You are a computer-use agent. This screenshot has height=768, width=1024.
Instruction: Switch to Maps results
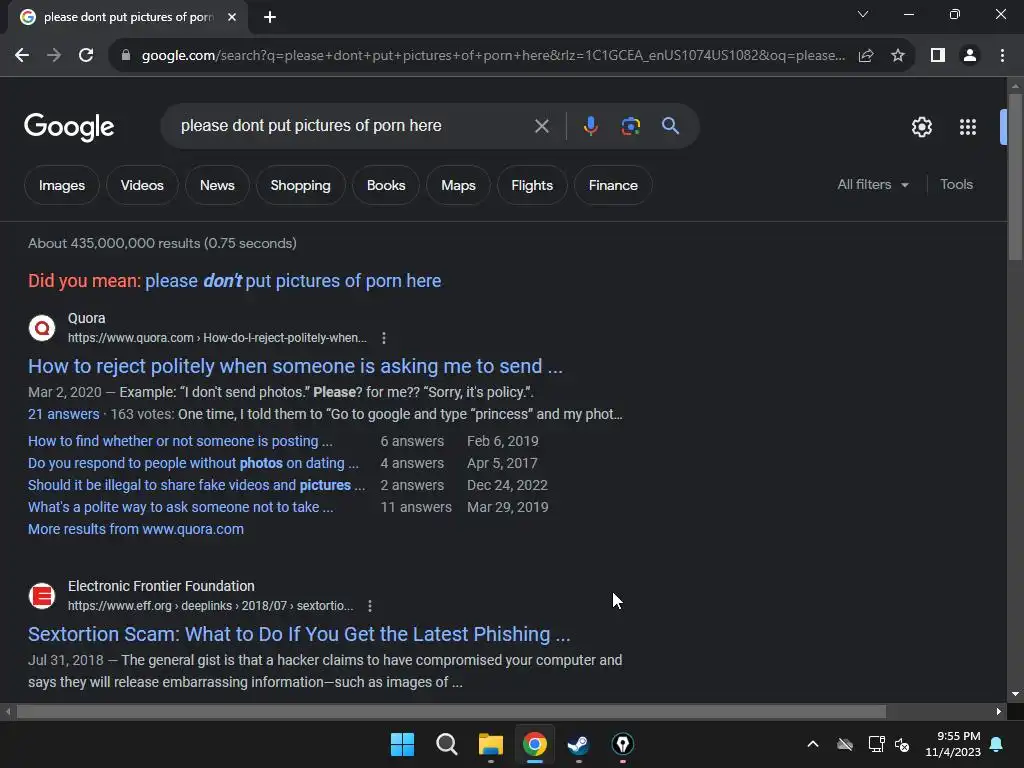point(458,185)
